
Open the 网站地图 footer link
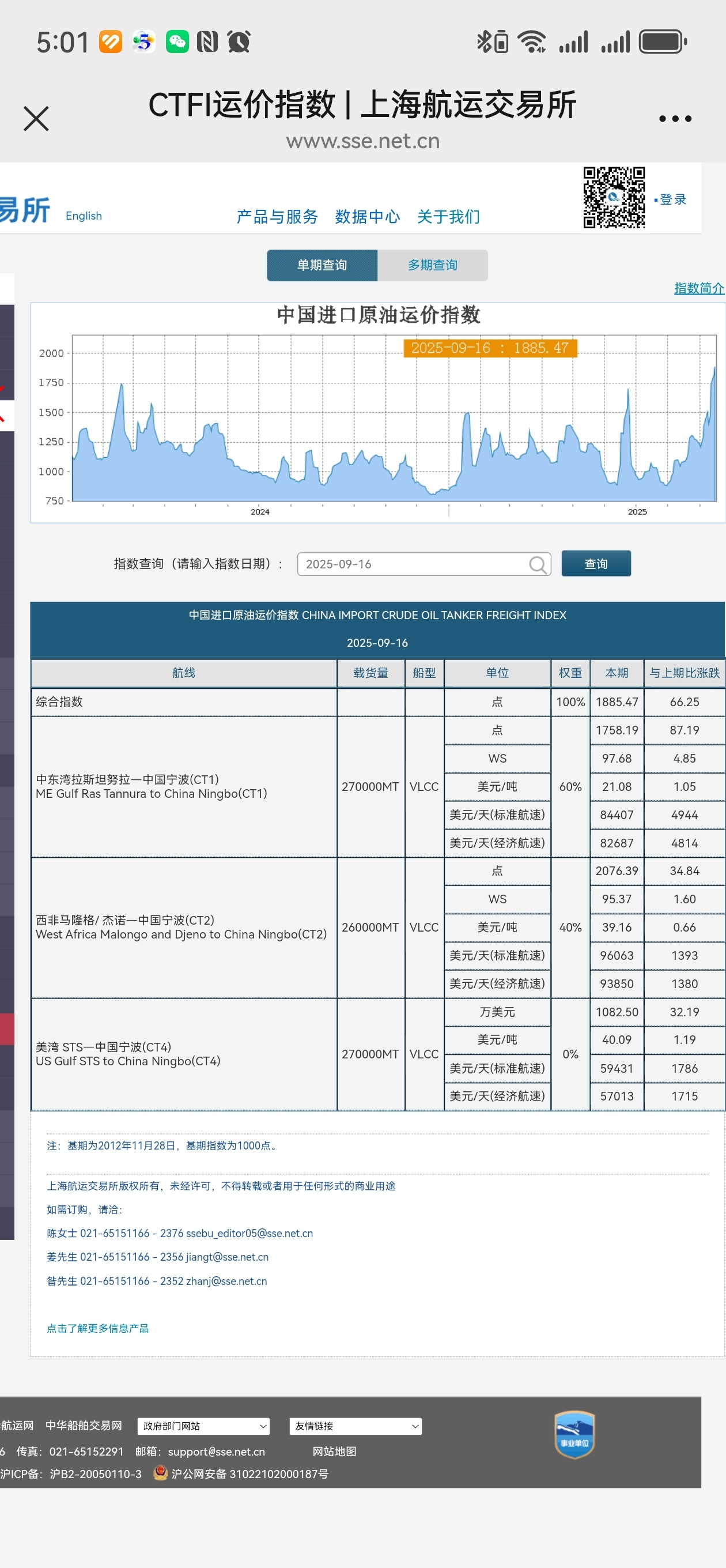334,1452
